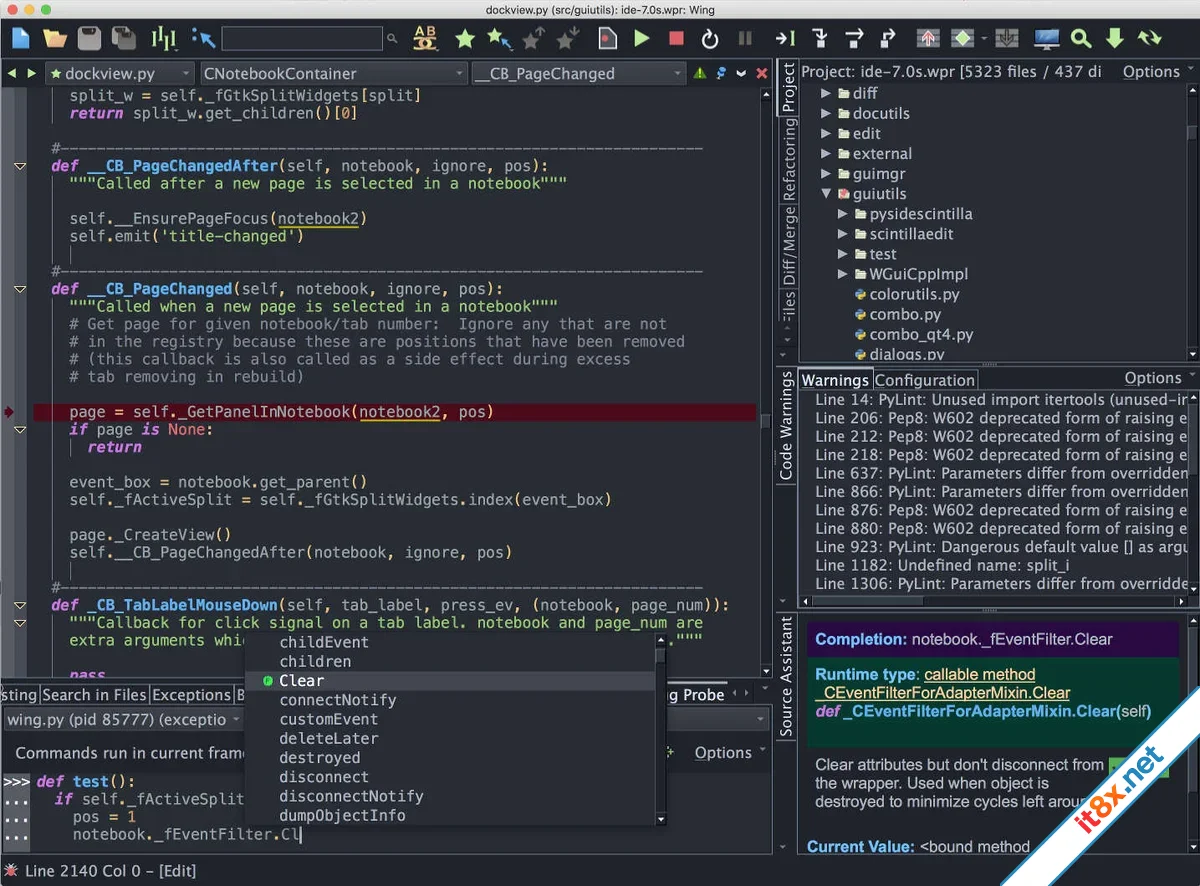The width and height of the screenshot is (1200, 886).
Task: Select the Source Assistant vertical tab
Action: [x=787, y=676]
